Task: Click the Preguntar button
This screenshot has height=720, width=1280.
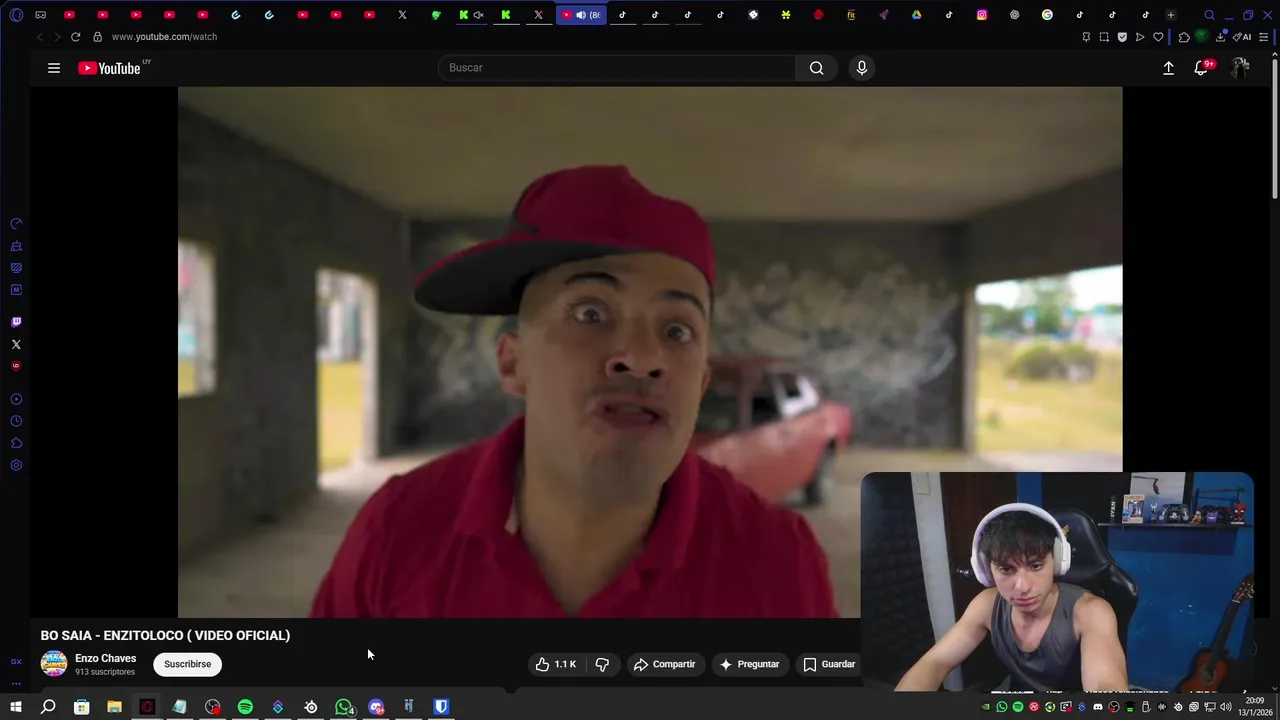Action: pyautogui.click(x=749, y=664)
